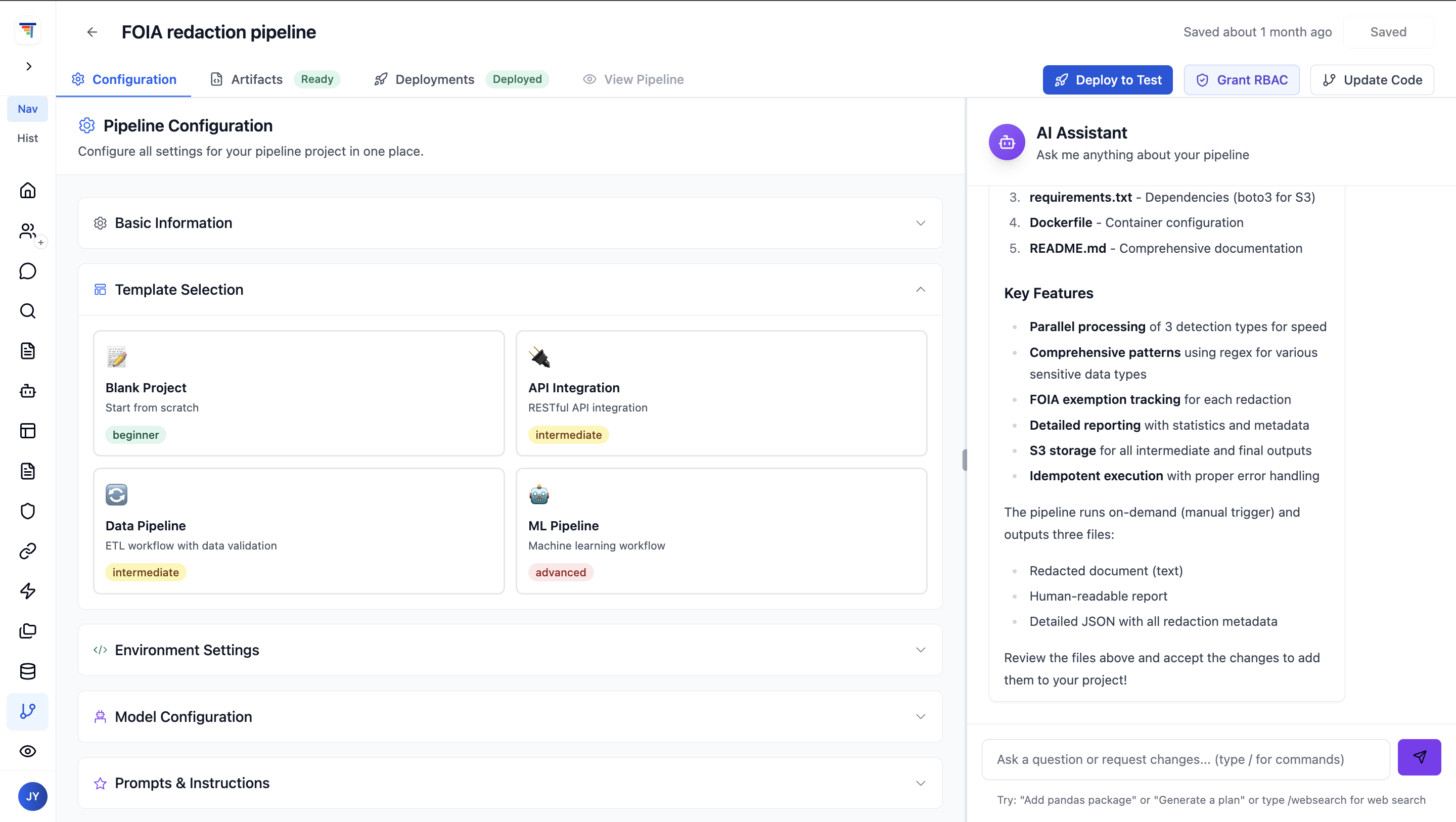Open the search magnifier icon in sidebar
This screenshot has width=1456, height=822.
(28, 311)
